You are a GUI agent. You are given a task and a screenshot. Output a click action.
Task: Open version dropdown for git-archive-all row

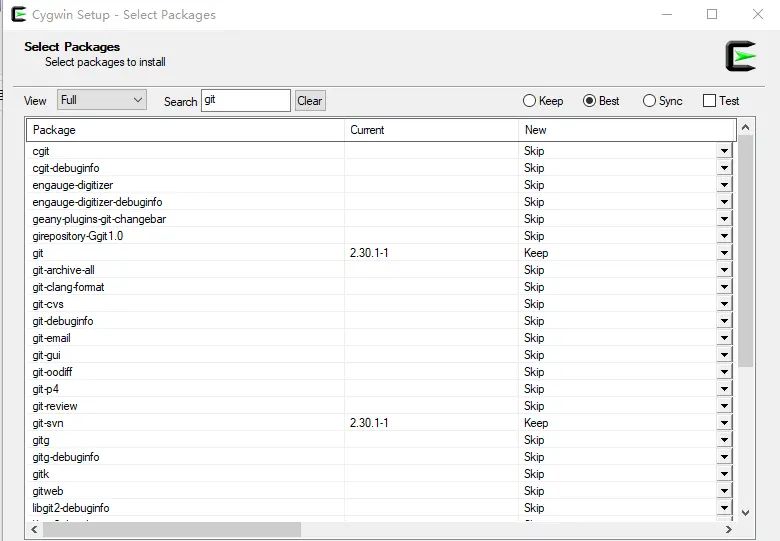pyautogui.click(x=724, y=270)
